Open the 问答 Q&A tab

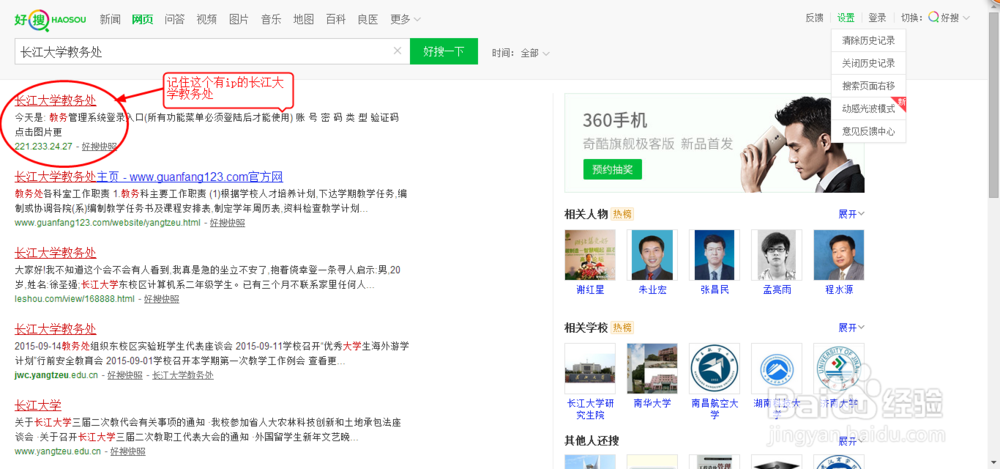[174, 19]
